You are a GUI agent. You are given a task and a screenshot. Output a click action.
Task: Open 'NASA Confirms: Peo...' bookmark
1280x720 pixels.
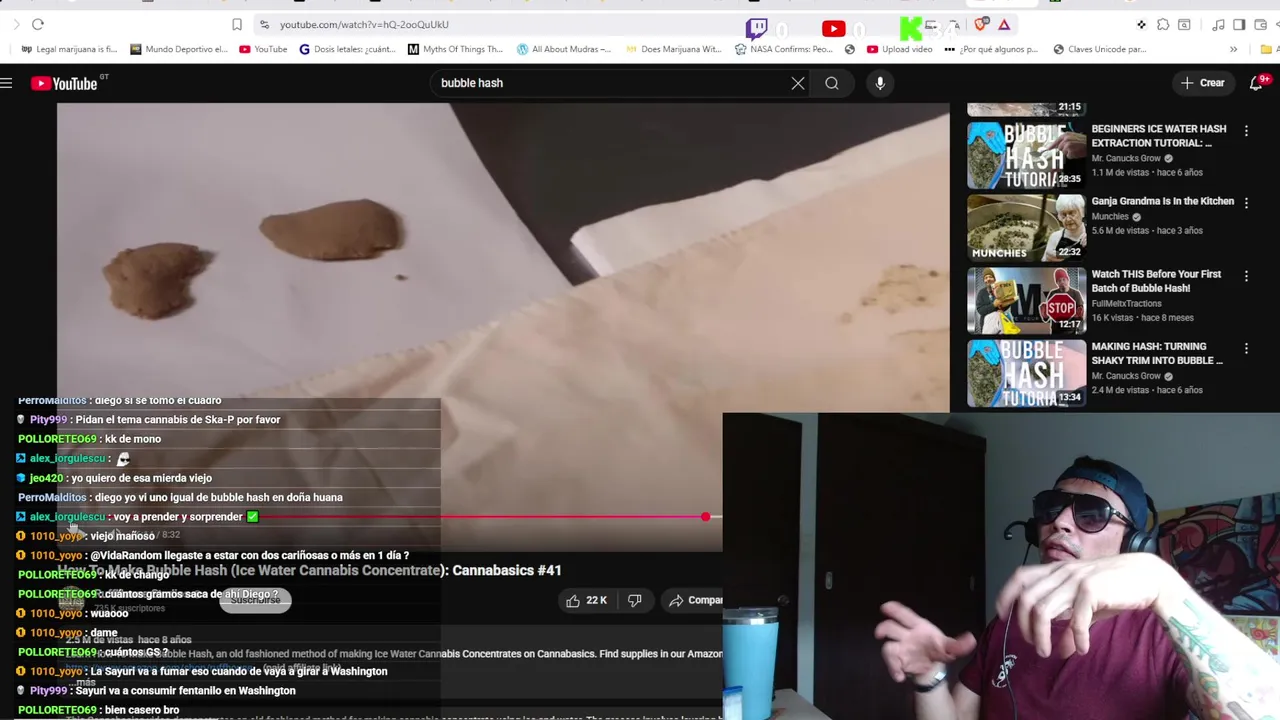click(783, 49)
